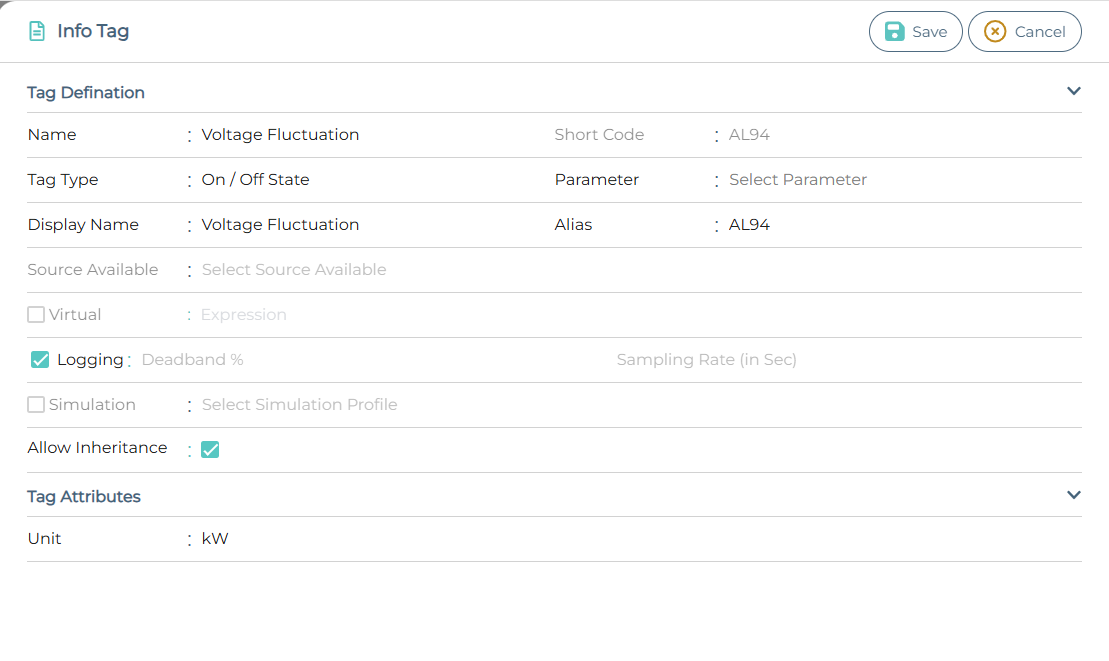Click the Unit field showing kW
1109x661 pixels.
pos(215,539)
